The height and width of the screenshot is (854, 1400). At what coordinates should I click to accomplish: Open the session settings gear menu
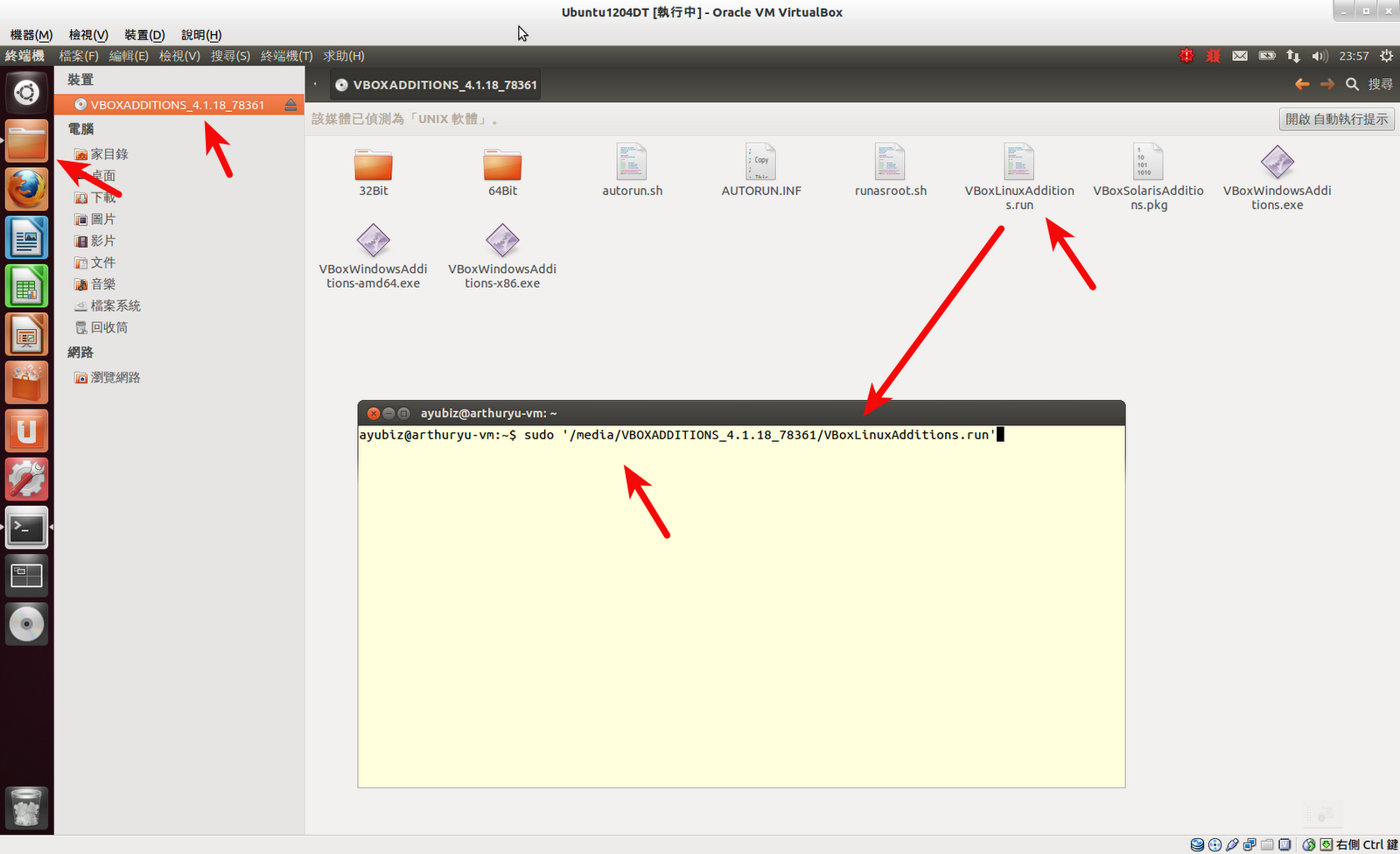tap(1386, 55)
